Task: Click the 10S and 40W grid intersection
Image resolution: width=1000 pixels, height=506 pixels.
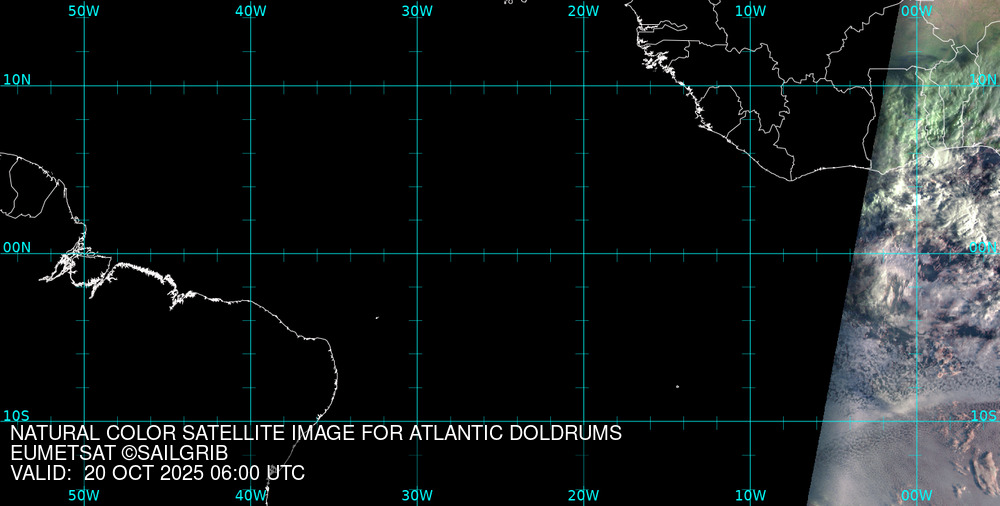Action: pyautogui.click(x=251, y=421)
